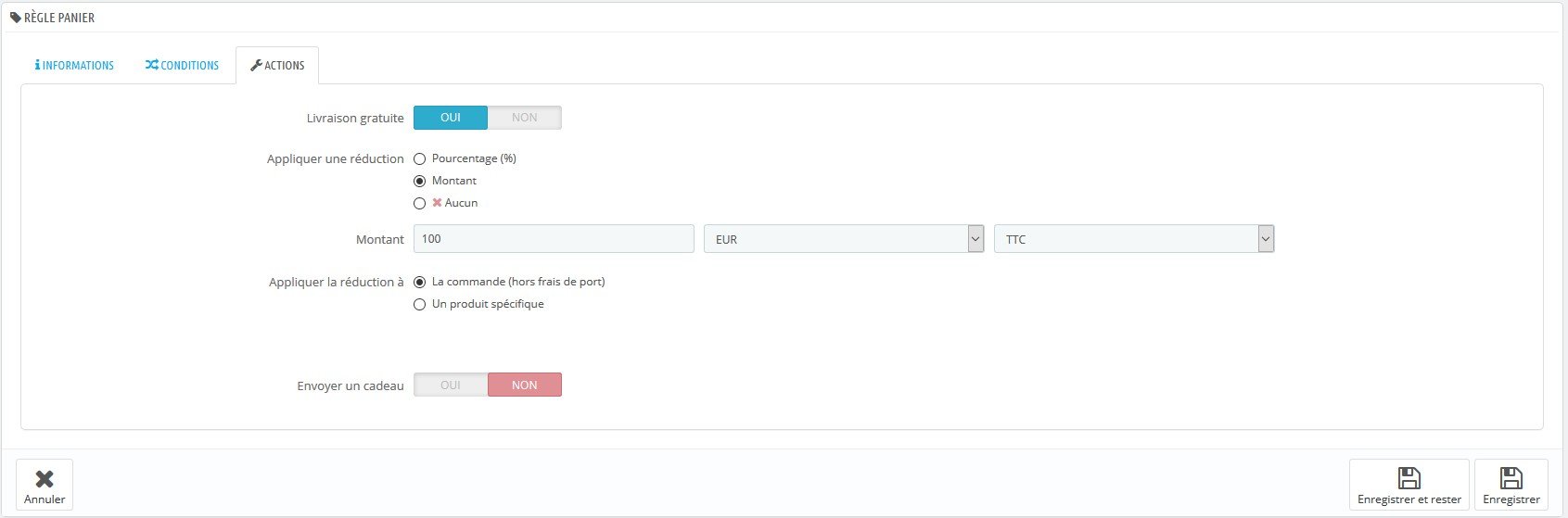
Task: Set Envoyer un cadeau to NON
Action: [525, 385]
